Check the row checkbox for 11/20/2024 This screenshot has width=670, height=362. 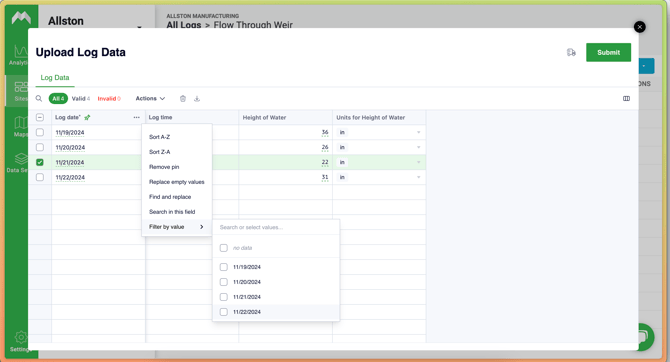[40, 147]
